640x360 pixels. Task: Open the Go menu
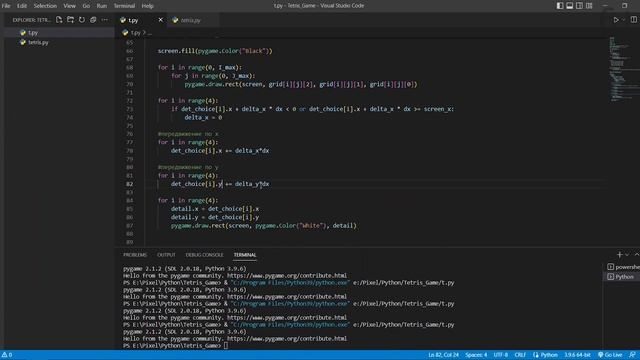[86, 6]
